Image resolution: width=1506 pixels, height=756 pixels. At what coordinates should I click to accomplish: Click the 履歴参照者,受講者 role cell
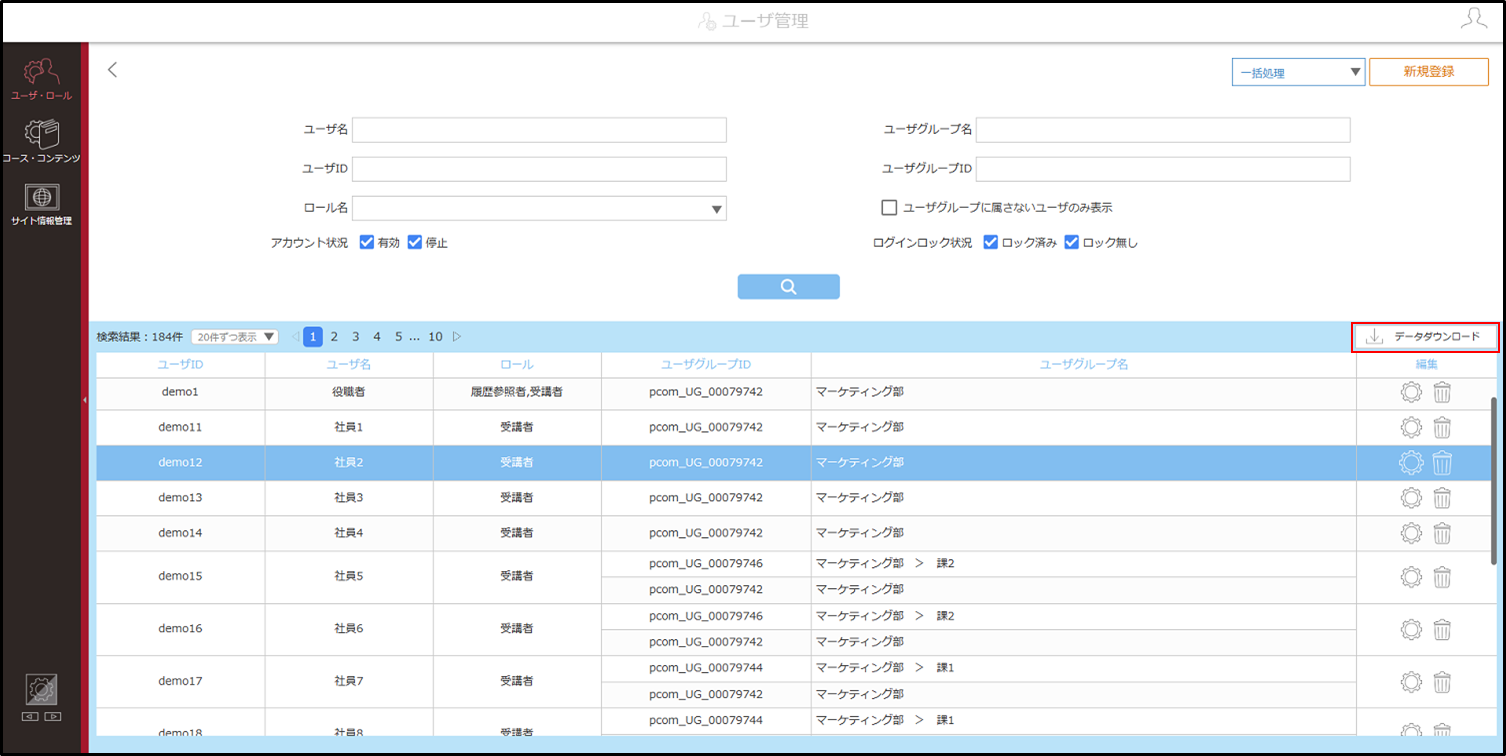click(517, 392)
